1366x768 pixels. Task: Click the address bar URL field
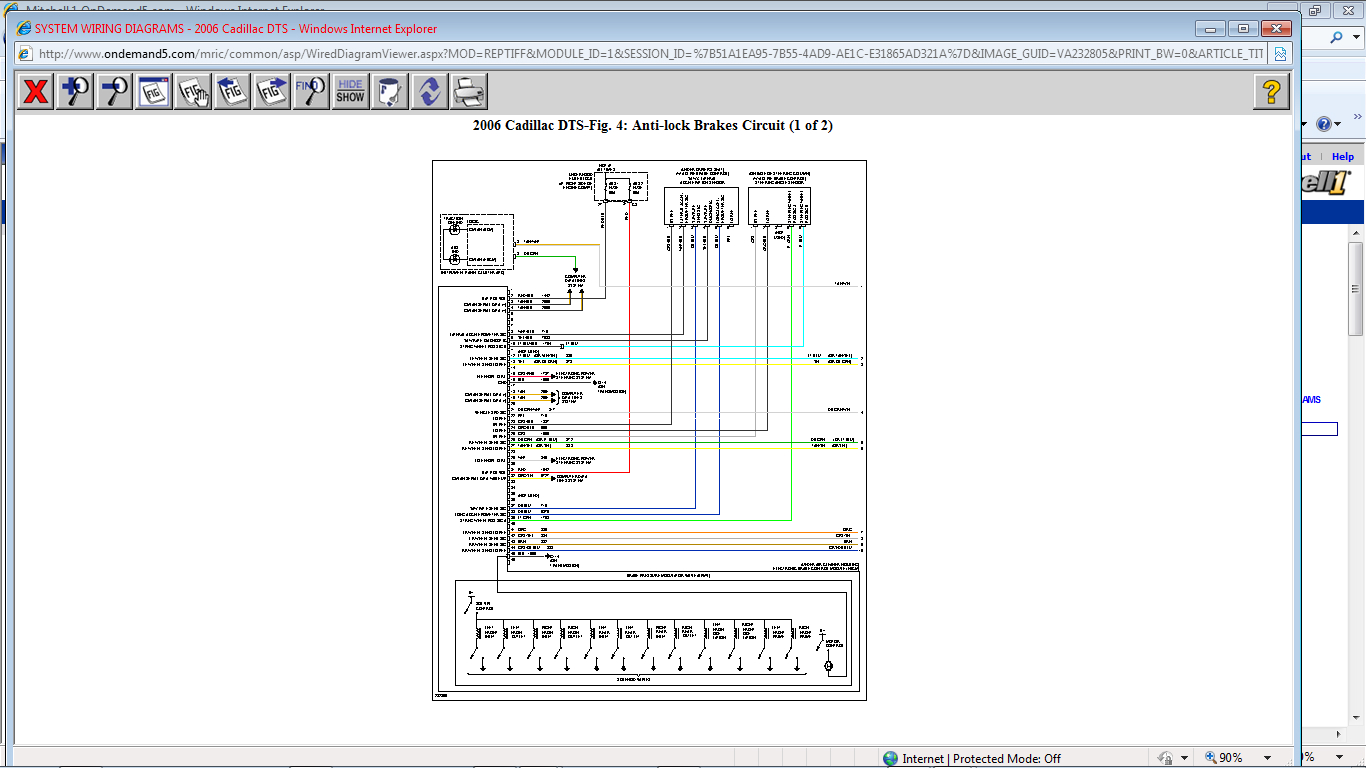tap(650, 54)
